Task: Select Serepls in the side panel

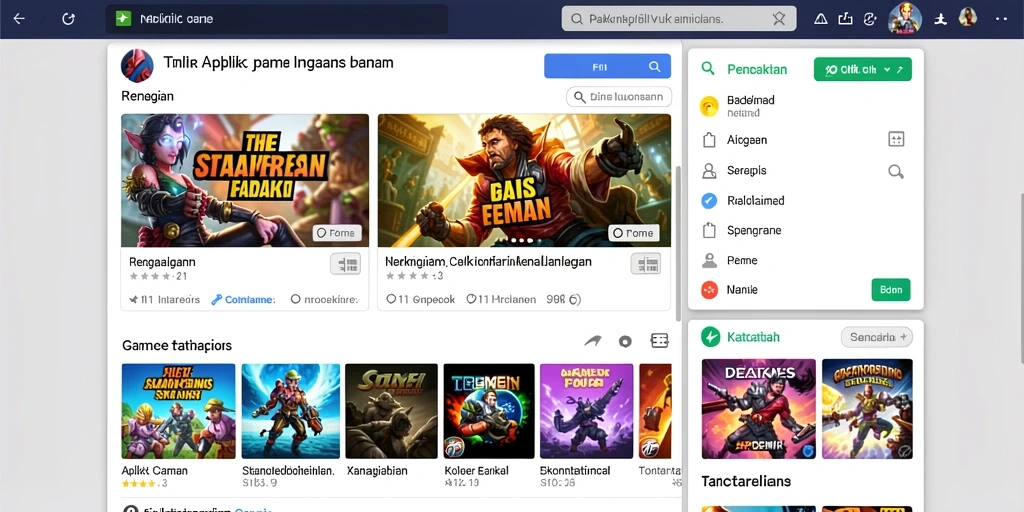Action: click(746, 170)
